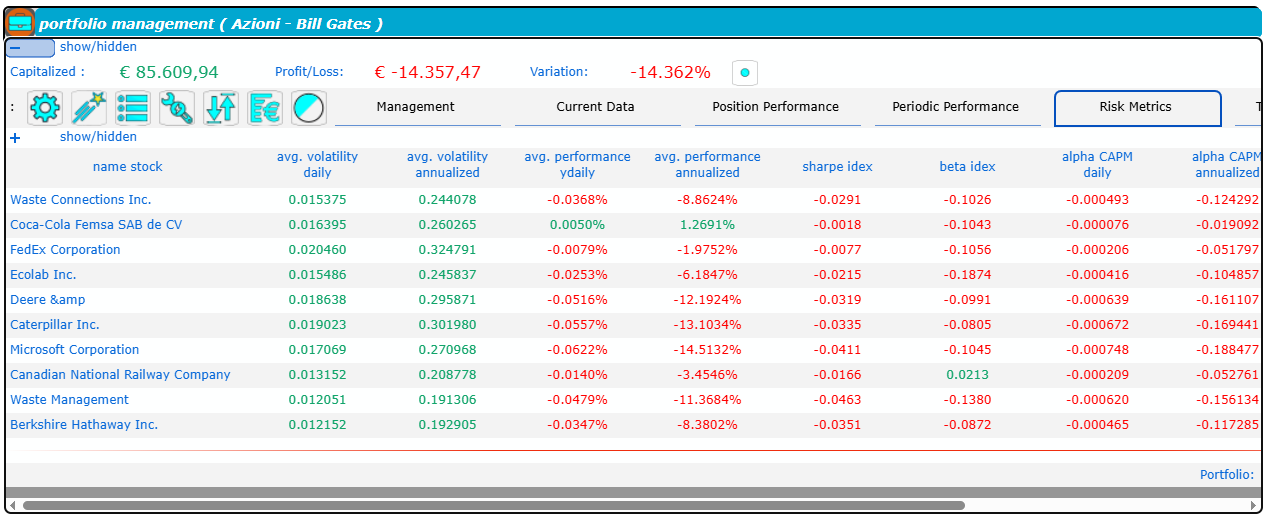Click the up/down arrows sort icon
The height and width of the screenshot is (525, 1269).
coord(221,108)
